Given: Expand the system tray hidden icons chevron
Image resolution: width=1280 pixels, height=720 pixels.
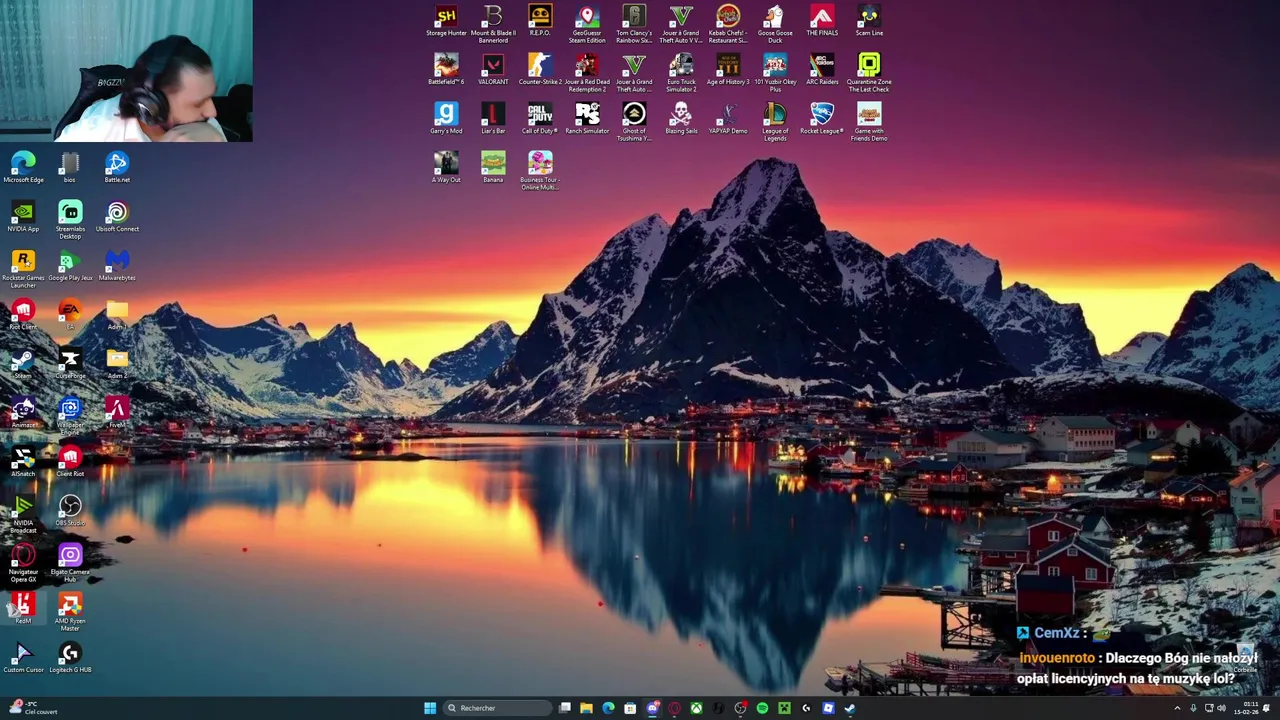Looking at the screenshot, I should coord(1177,708).
